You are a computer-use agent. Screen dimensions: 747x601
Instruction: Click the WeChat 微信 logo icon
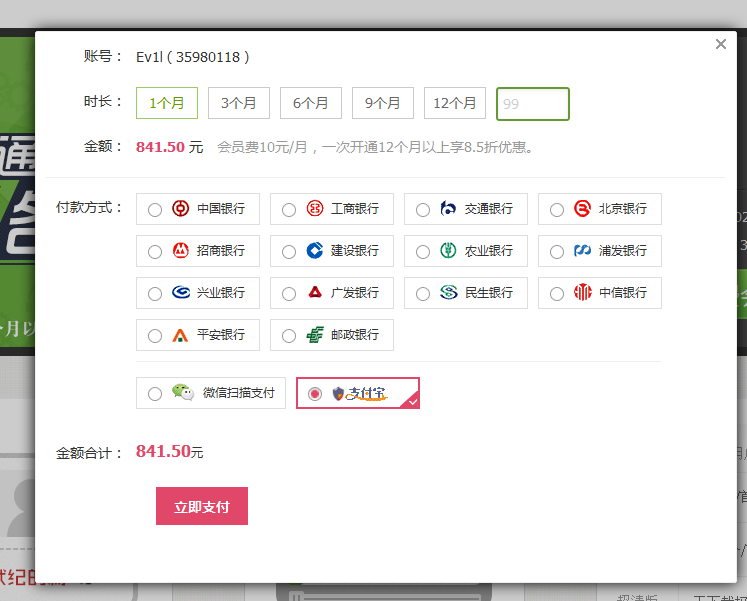point(183,392)
